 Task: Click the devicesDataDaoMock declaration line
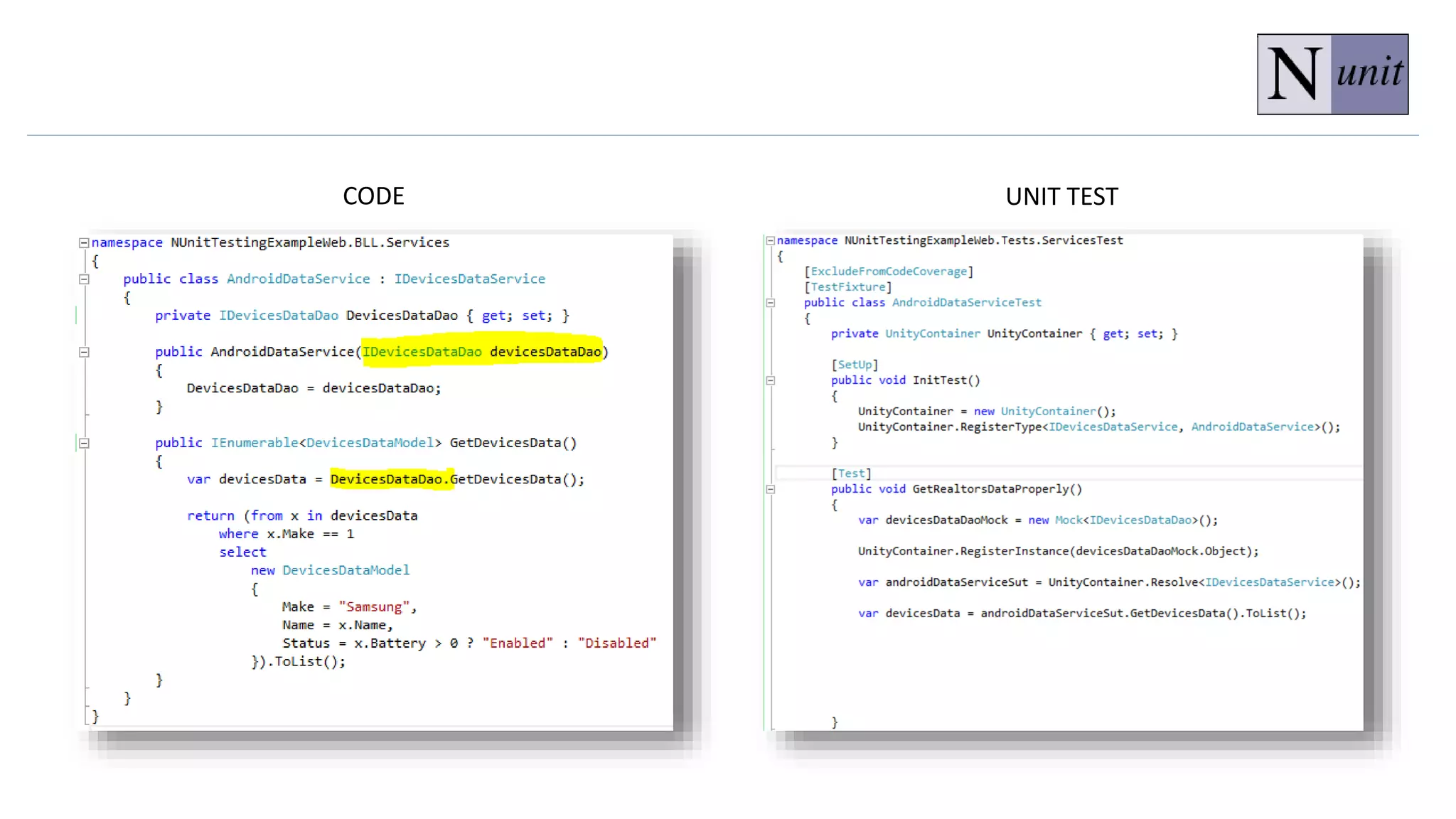point(1038,520)
